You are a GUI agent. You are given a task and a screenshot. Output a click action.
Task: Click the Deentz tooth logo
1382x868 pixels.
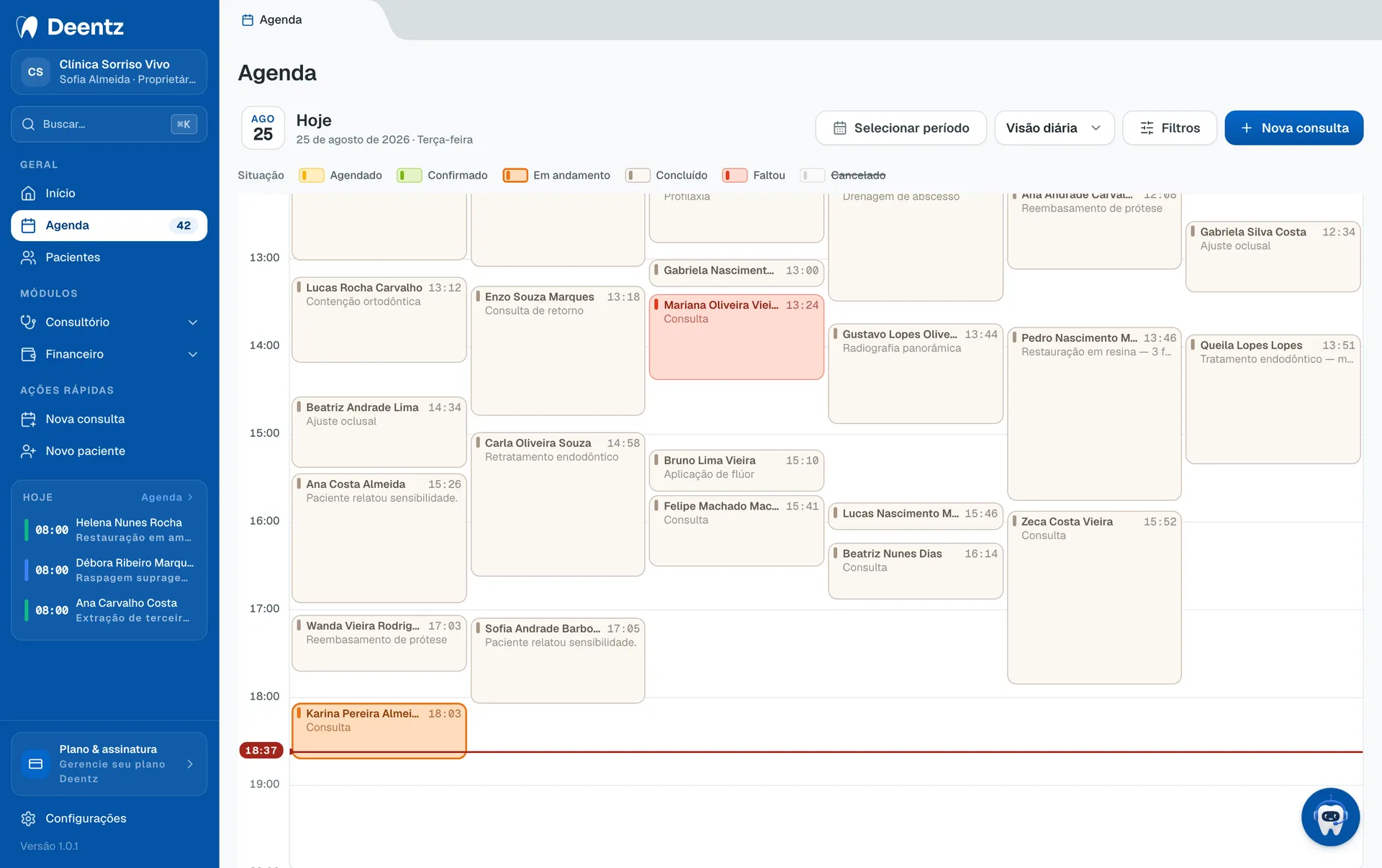point(27,27)
